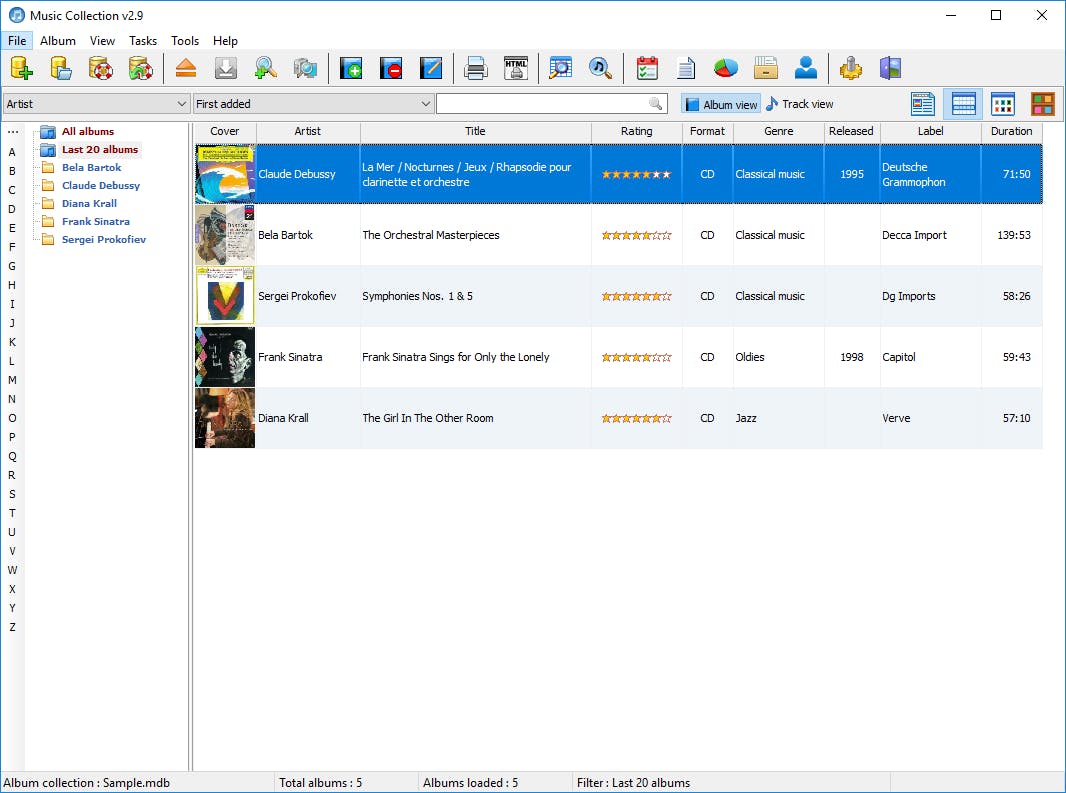The image size is (1066, 793).
Task: Click the HTML export icon
Action: (x=516, y=68)
